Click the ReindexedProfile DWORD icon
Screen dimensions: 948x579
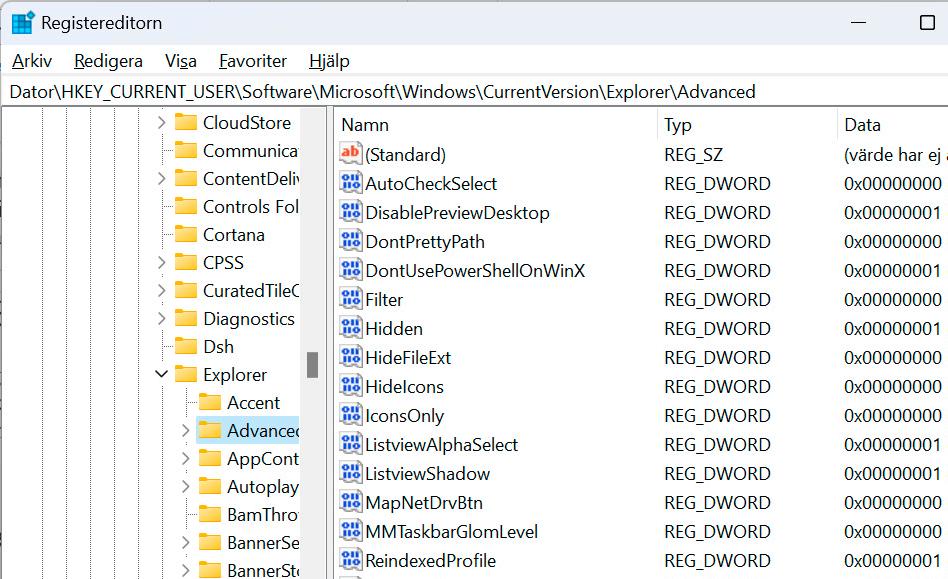[x=351, y=560]
